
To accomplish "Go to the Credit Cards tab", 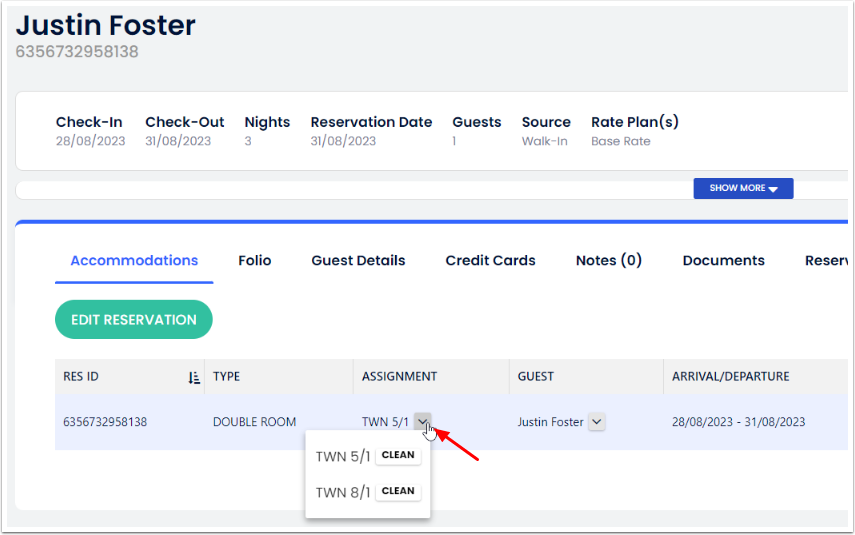I will tap(490, 260).
